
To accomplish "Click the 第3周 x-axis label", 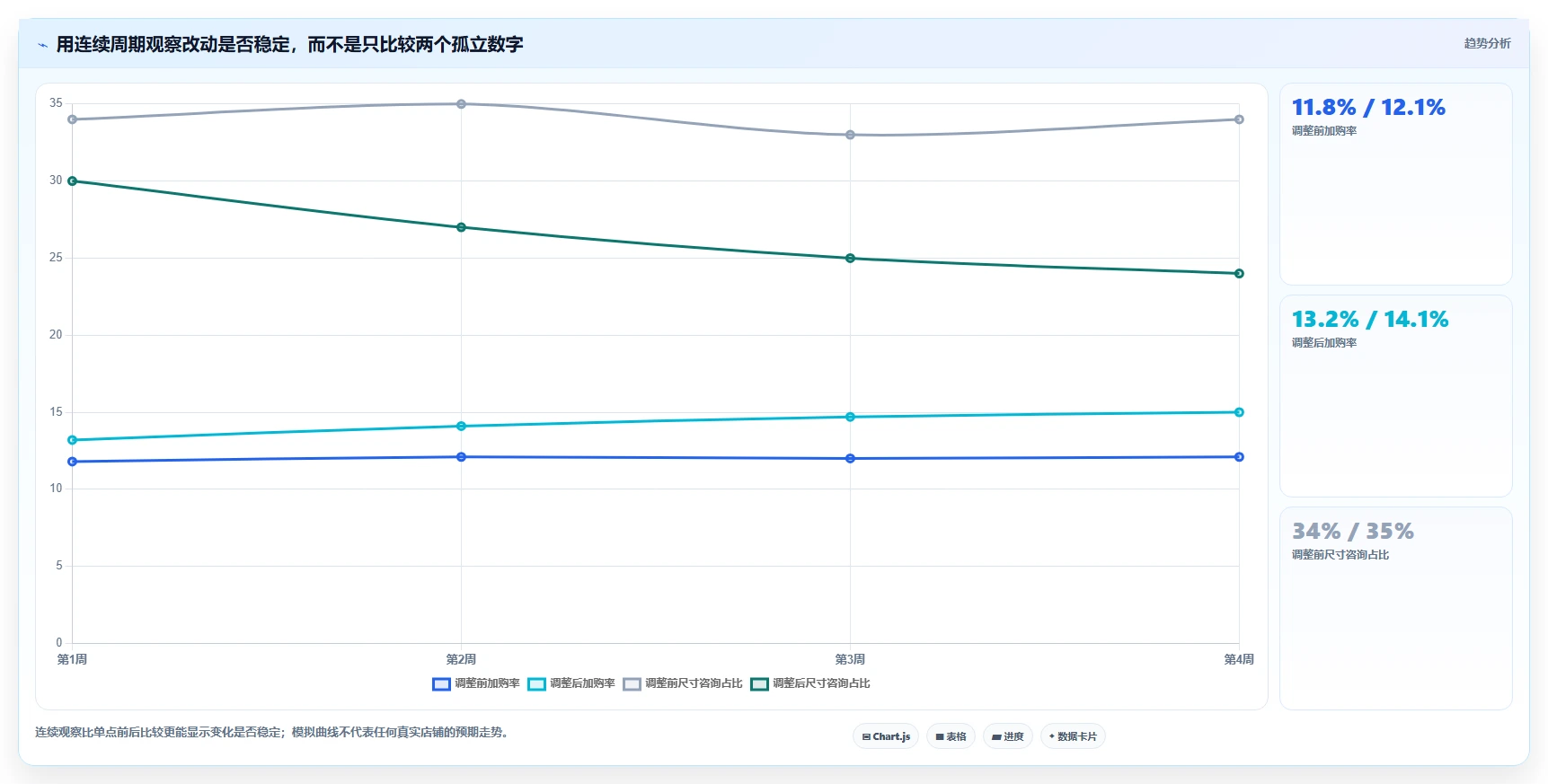I will pos(850,659).
